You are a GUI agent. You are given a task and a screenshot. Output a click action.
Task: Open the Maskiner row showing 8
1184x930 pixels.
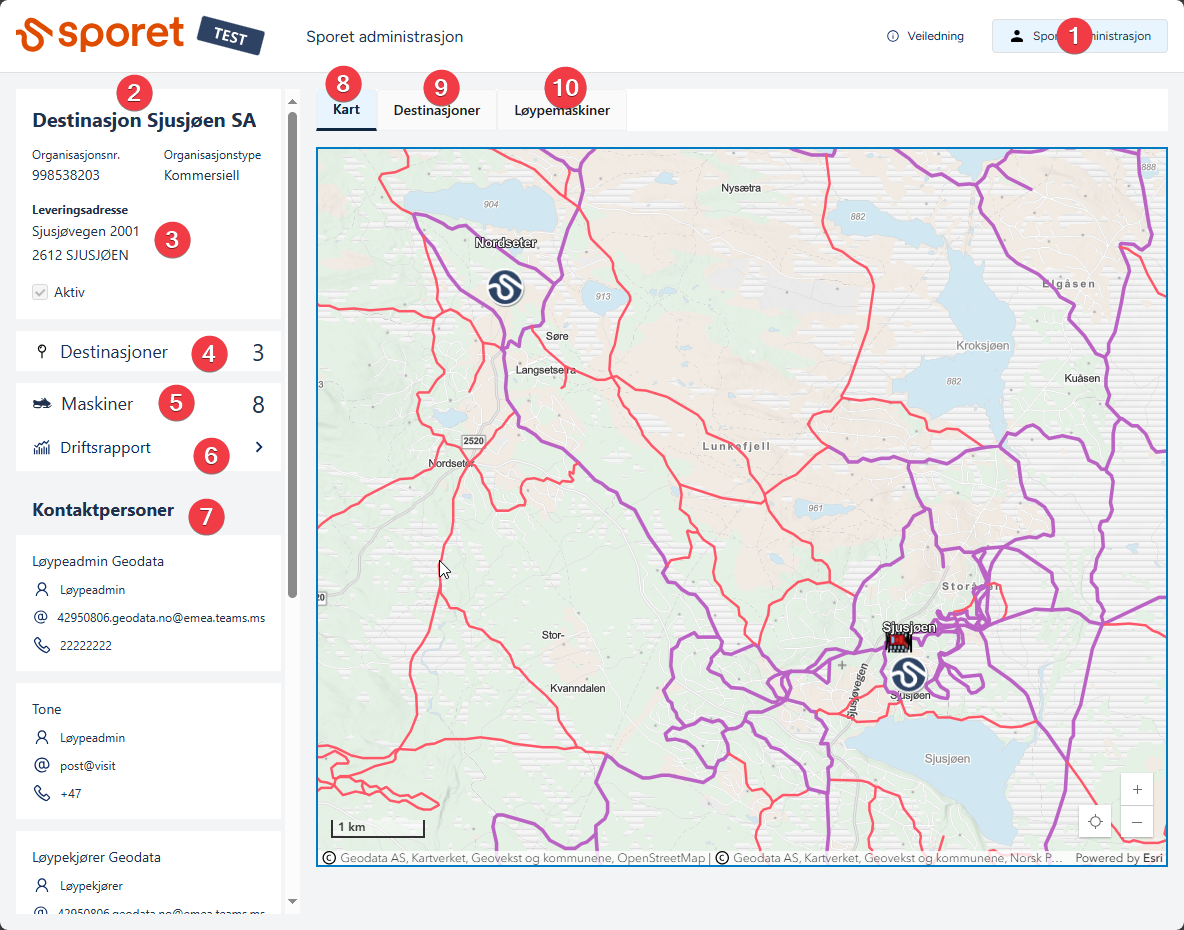coord(148,404)
